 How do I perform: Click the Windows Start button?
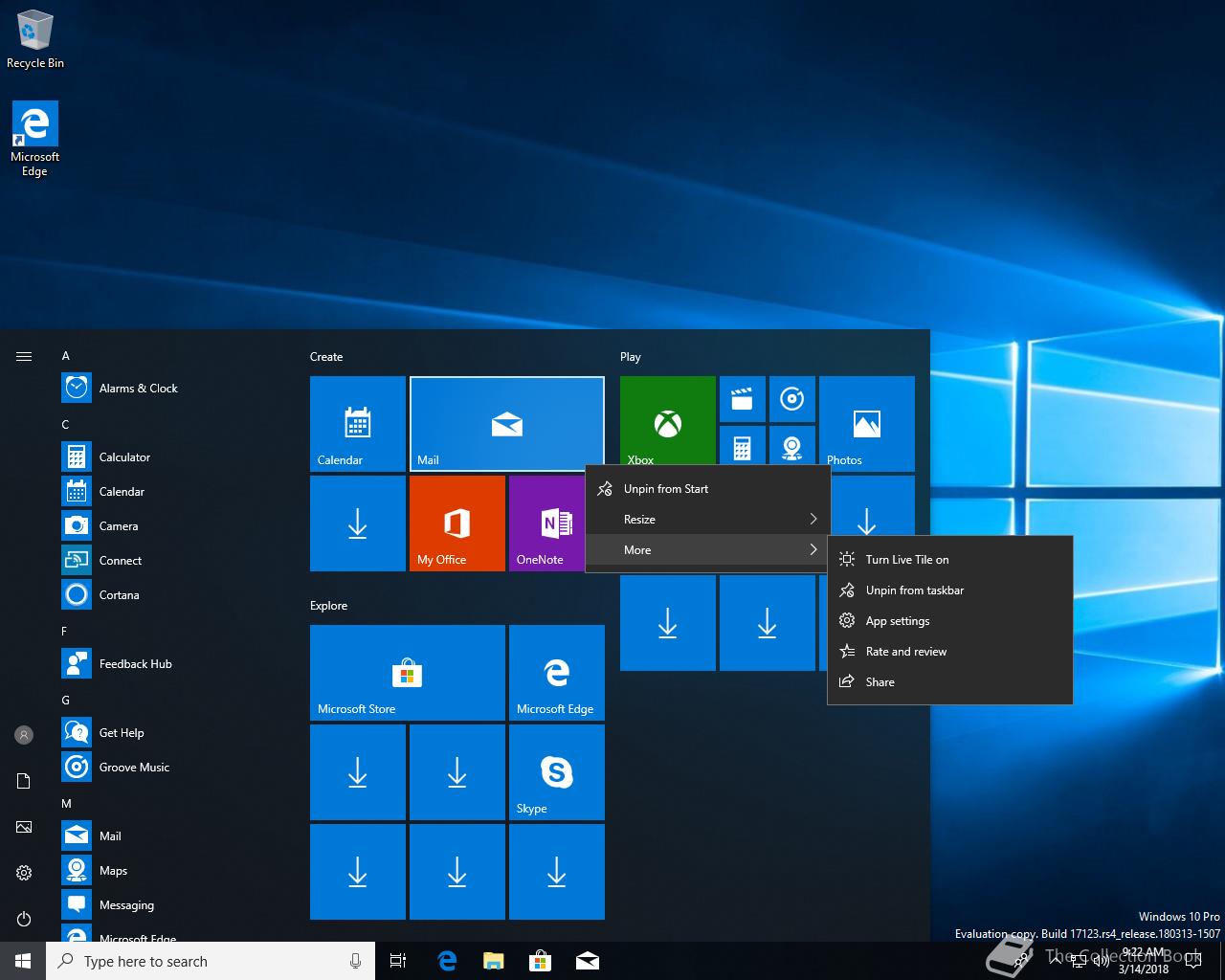click(x=23, y=961)
